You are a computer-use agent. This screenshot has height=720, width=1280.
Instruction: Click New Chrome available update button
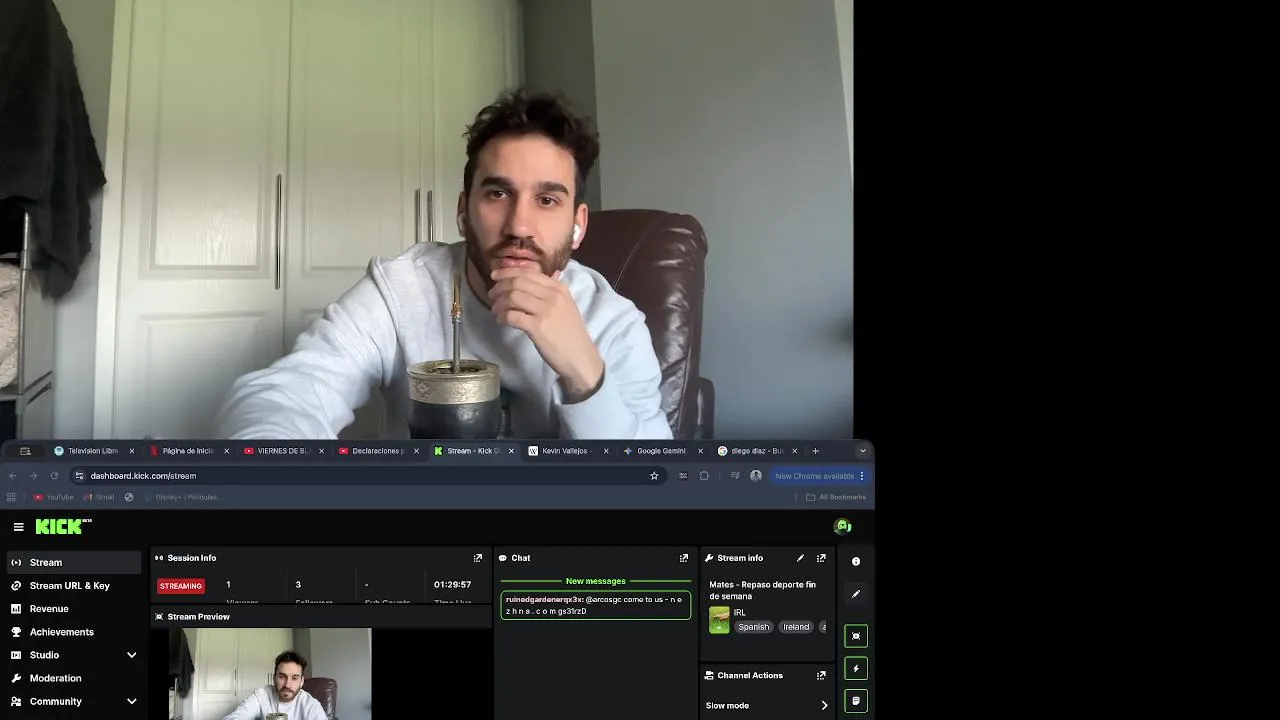click(x=818, y=476)
